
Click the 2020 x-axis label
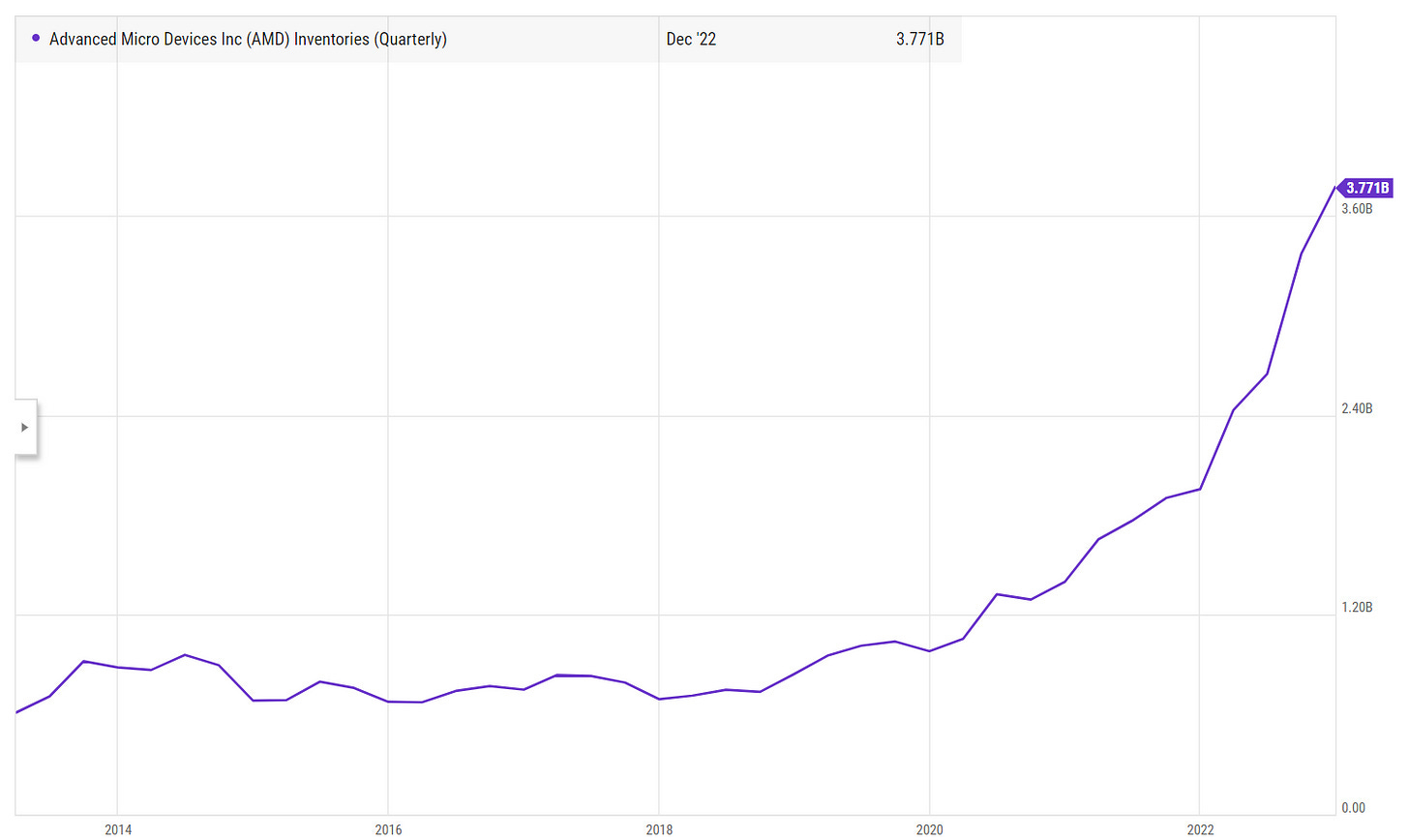tap(929, 830)
